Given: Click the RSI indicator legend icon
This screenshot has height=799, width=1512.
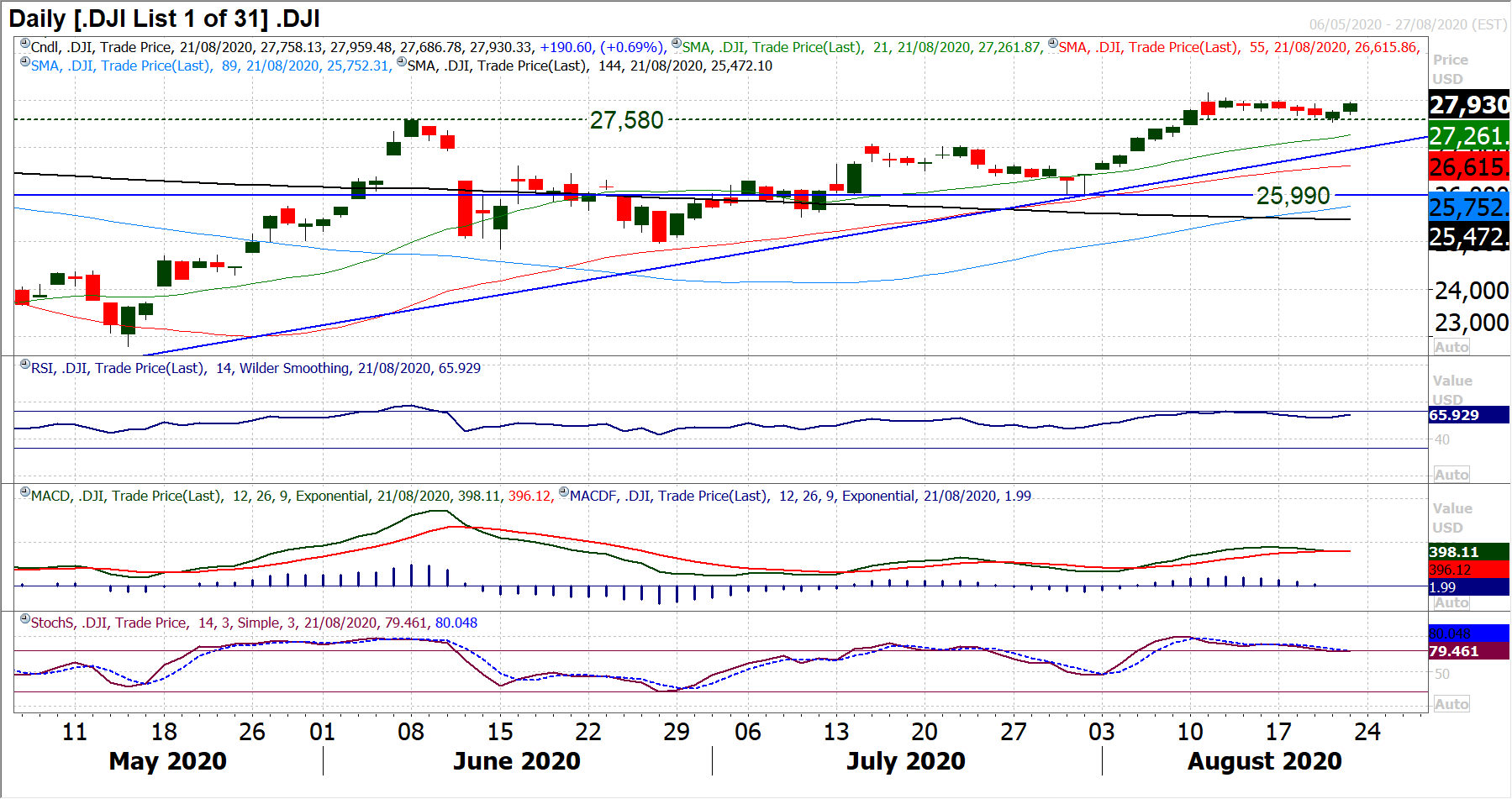Looking at the screenshot, I should [25, 365].
